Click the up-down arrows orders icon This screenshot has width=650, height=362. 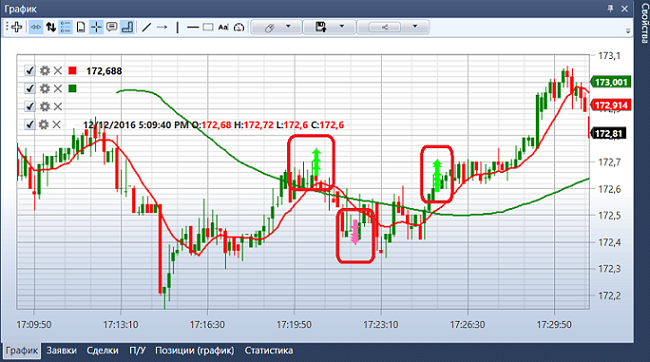coord(51,27)
